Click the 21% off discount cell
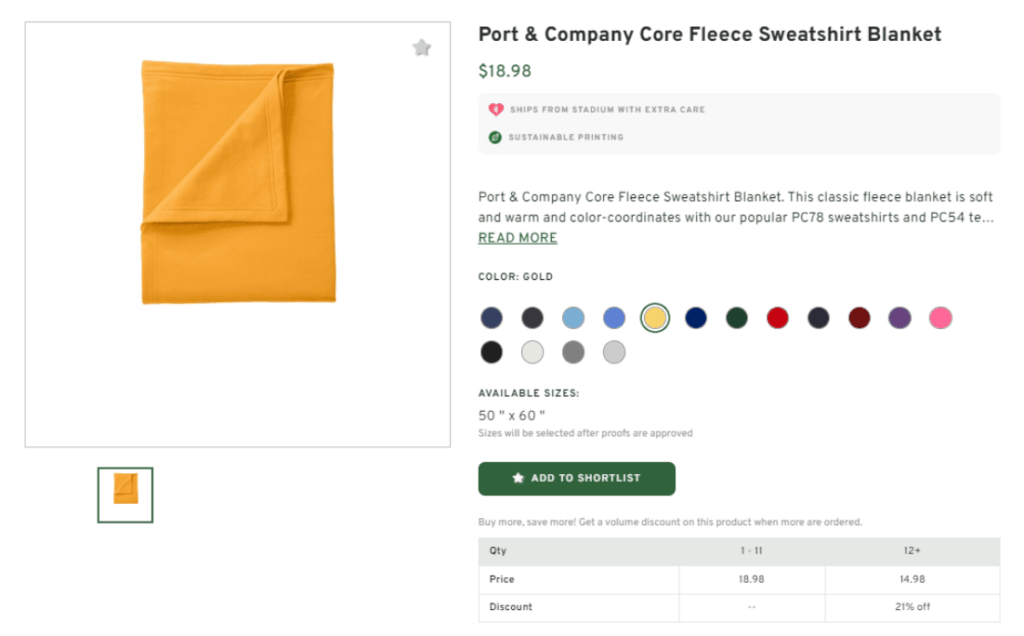 pyautogui.click(x=911, y=606)
